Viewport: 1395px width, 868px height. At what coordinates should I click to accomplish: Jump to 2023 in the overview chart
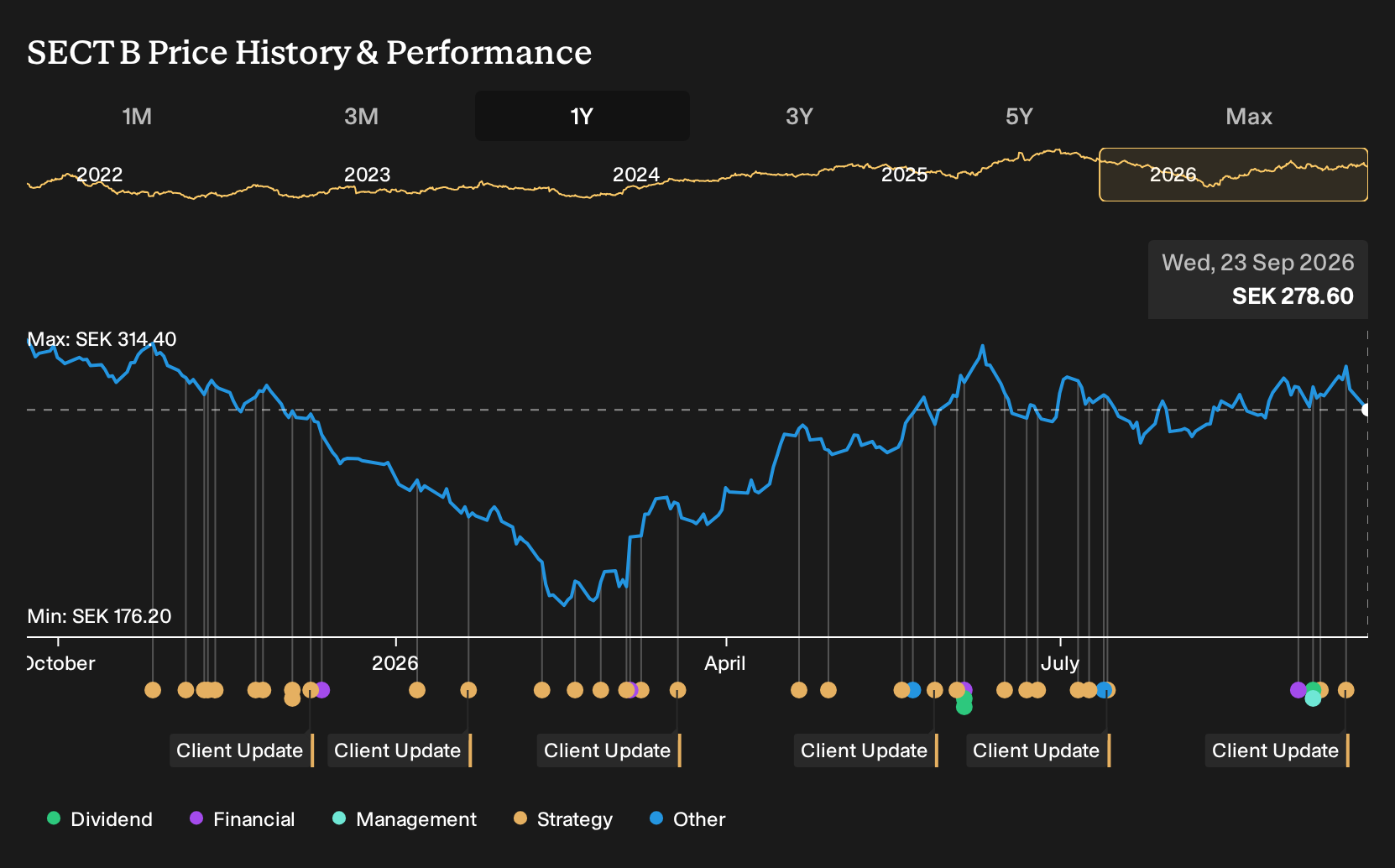point(367,175)
